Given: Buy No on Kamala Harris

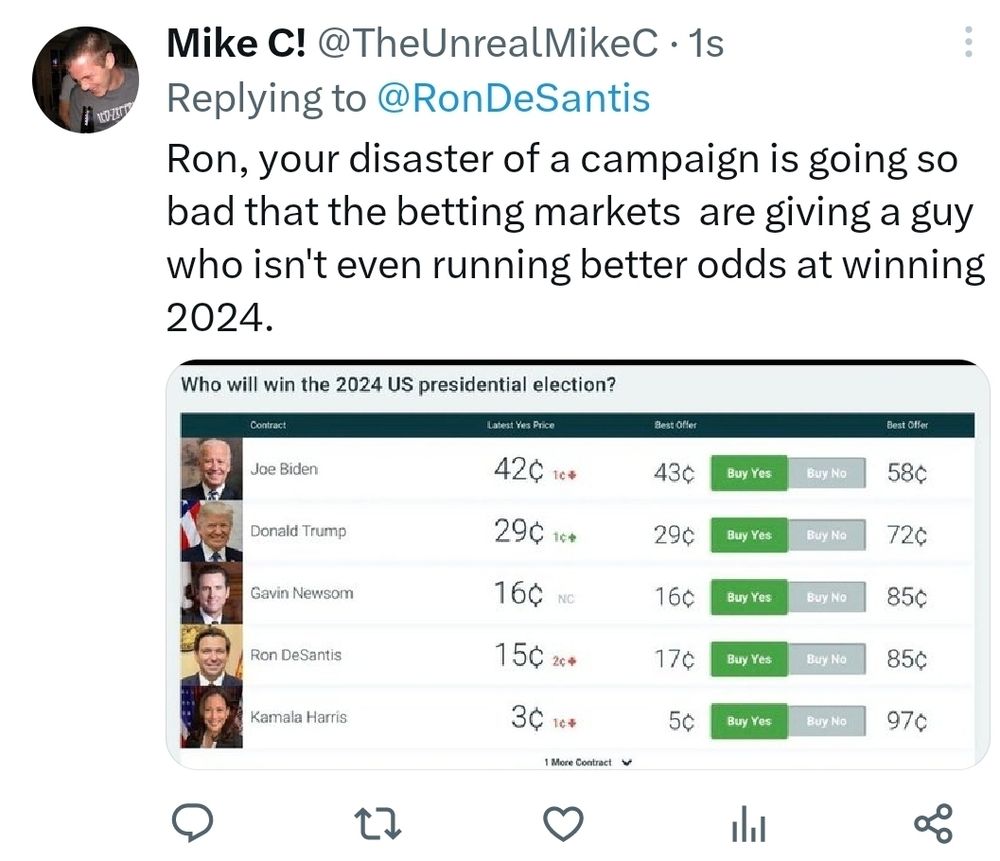Looking at the screenshot, I should pos(827,721).
